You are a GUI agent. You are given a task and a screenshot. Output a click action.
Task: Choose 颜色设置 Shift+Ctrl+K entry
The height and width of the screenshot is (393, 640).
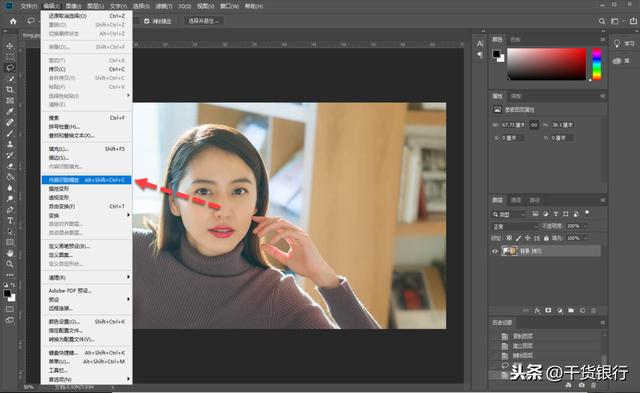pos(87,322)
